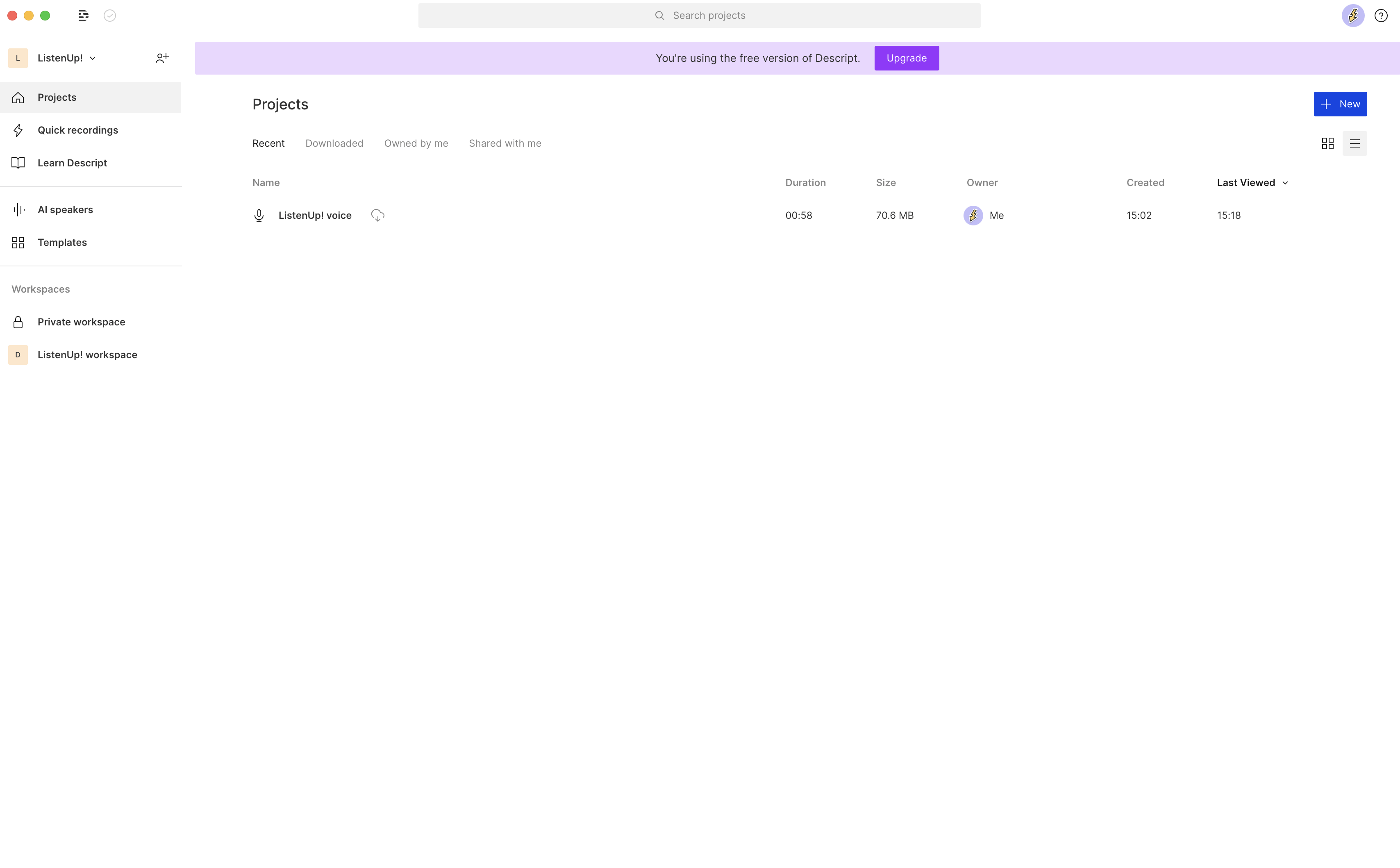Select the Shared with me tab
This screenshot has width=1400, height=868.
[505, 143]
